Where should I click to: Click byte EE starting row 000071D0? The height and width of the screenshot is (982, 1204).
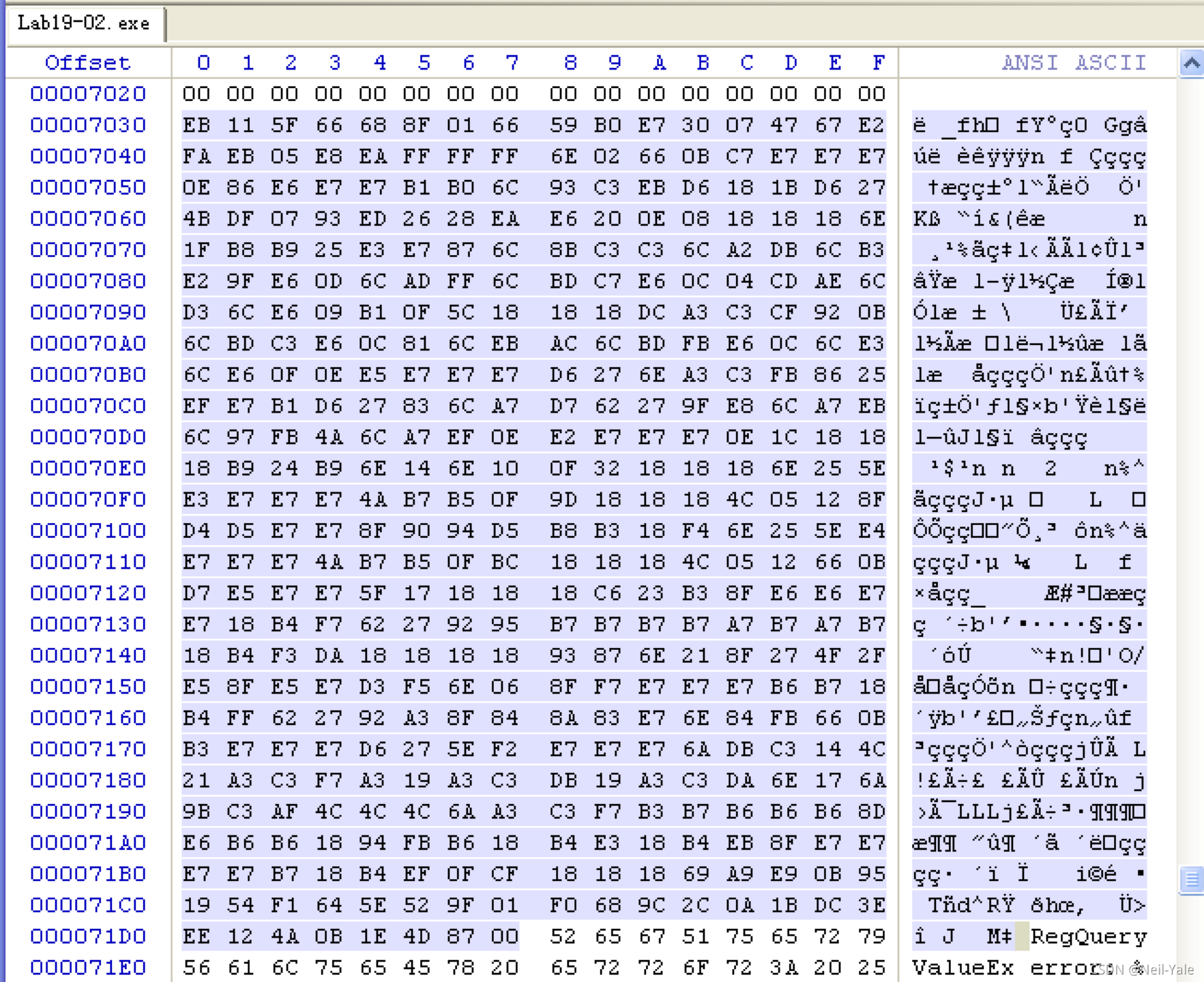196,936
